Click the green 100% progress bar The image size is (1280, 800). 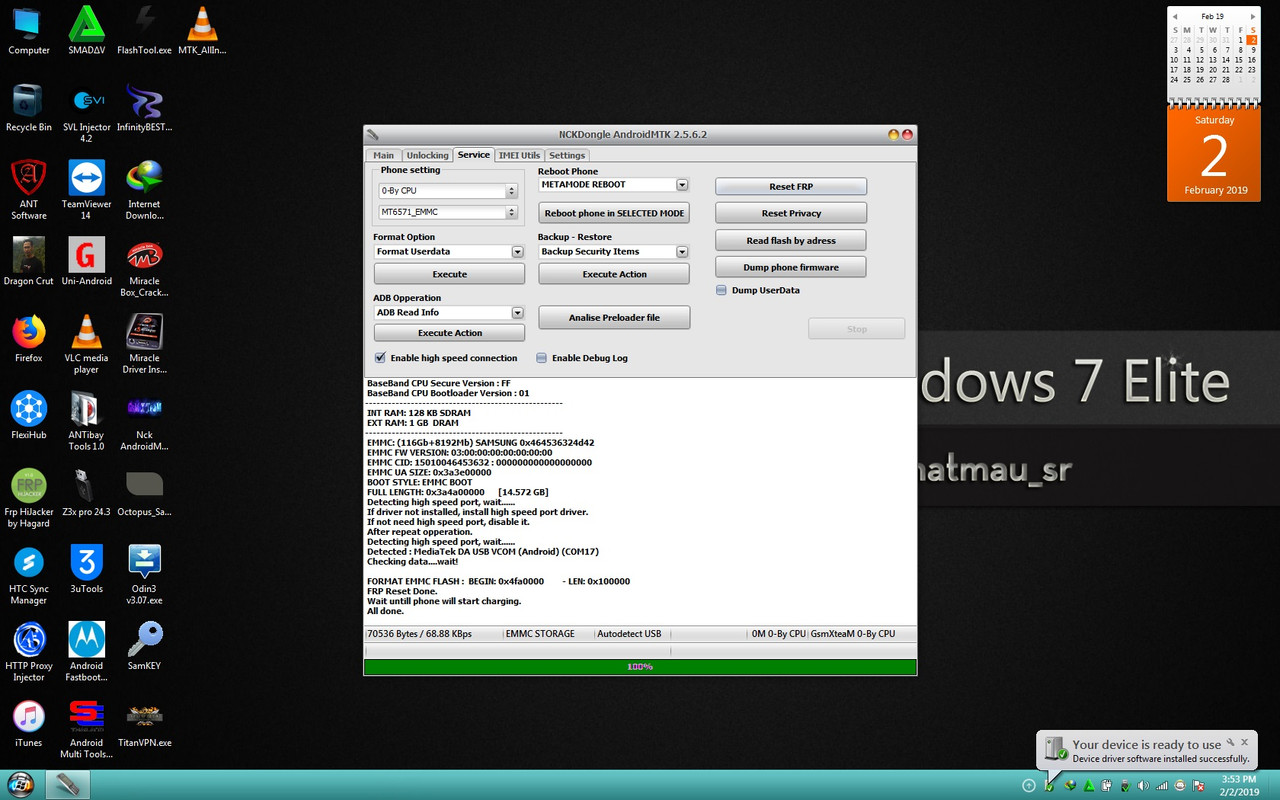click(640, 667)
